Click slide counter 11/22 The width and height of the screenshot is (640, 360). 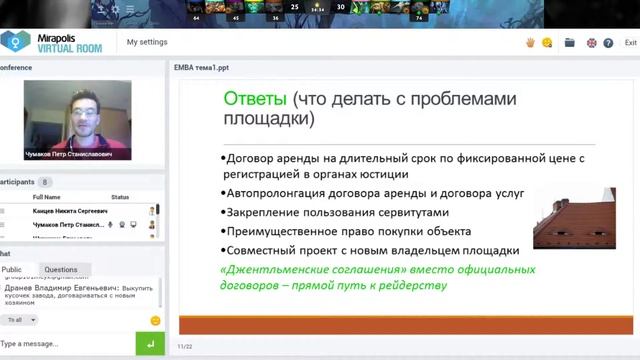click(184, 347)
